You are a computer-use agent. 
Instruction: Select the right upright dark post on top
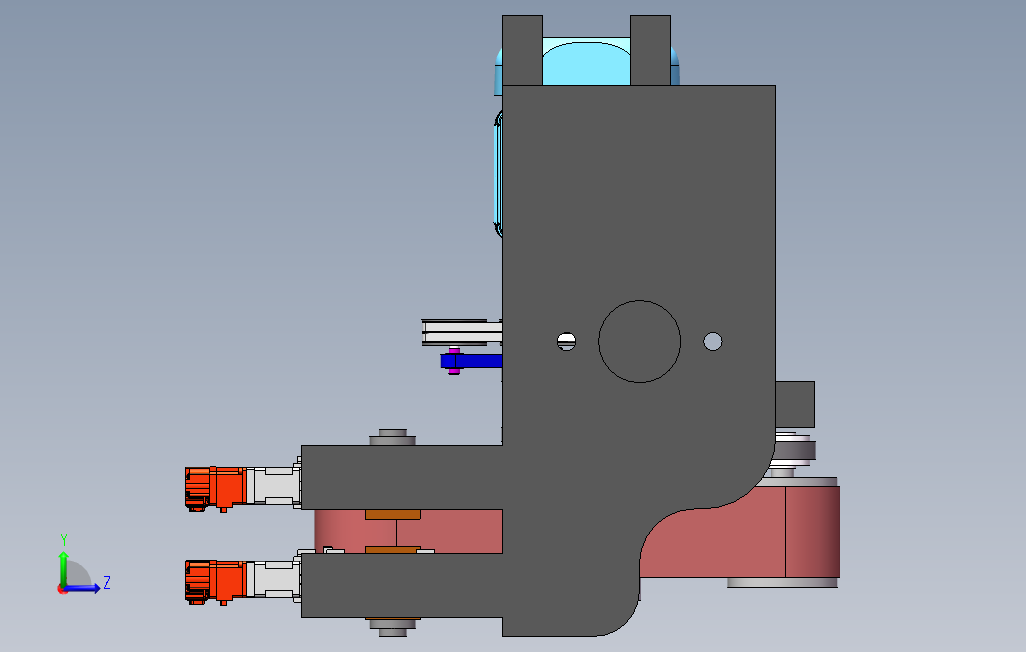(x=650, y=50)
